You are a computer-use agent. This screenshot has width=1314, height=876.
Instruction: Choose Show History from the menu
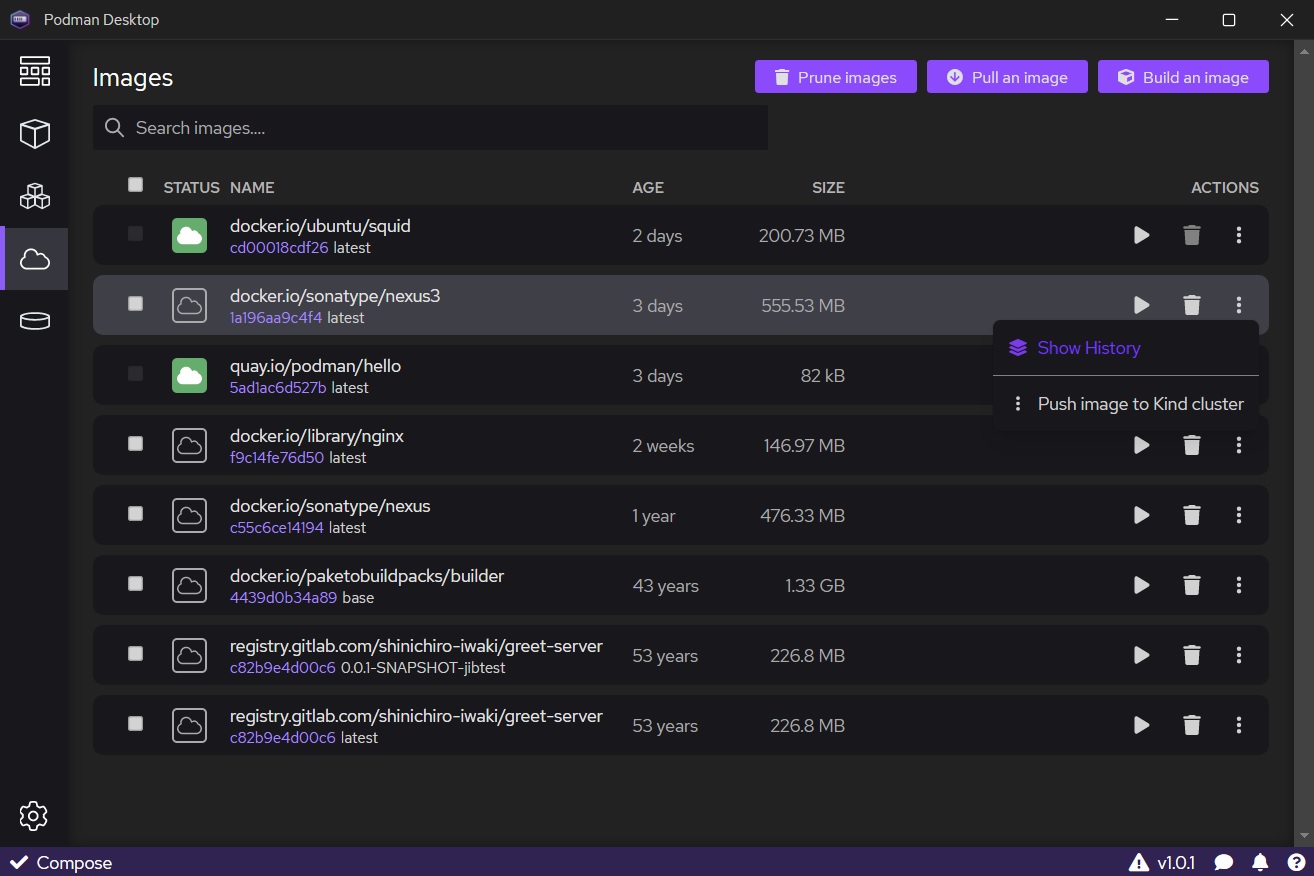(x=1088, y=348)
